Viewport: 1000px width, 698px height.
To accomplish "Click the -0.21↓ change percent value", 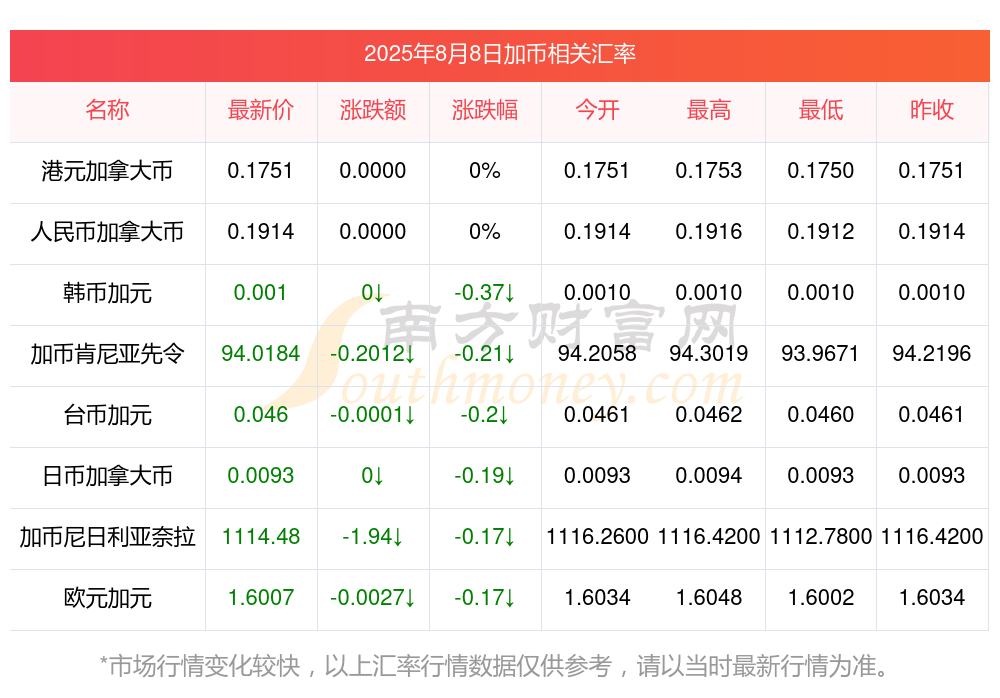I will 485,353.
